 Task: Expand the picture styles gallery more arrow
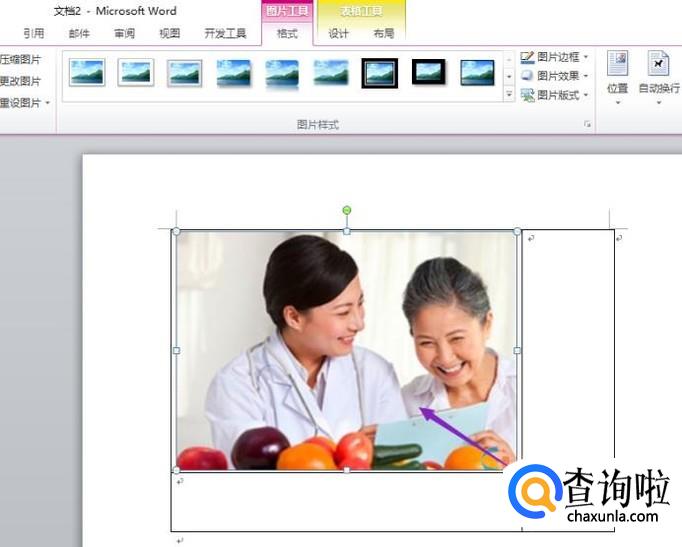tap(509, 94)
